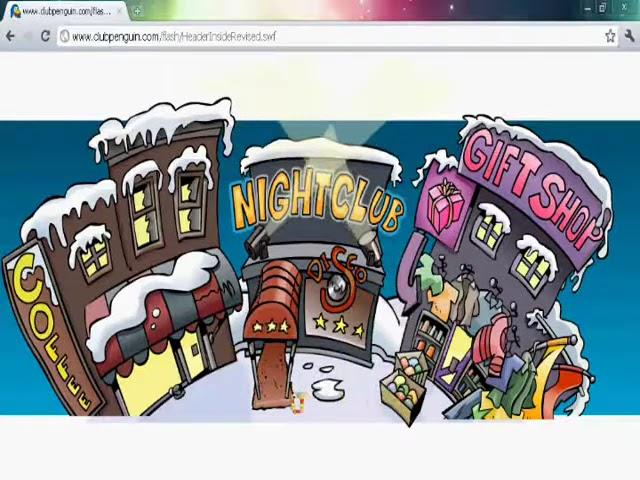Viewport: 640px width, 480px height.
Task: Click the pink gift box sign
Action: [445, 206]
